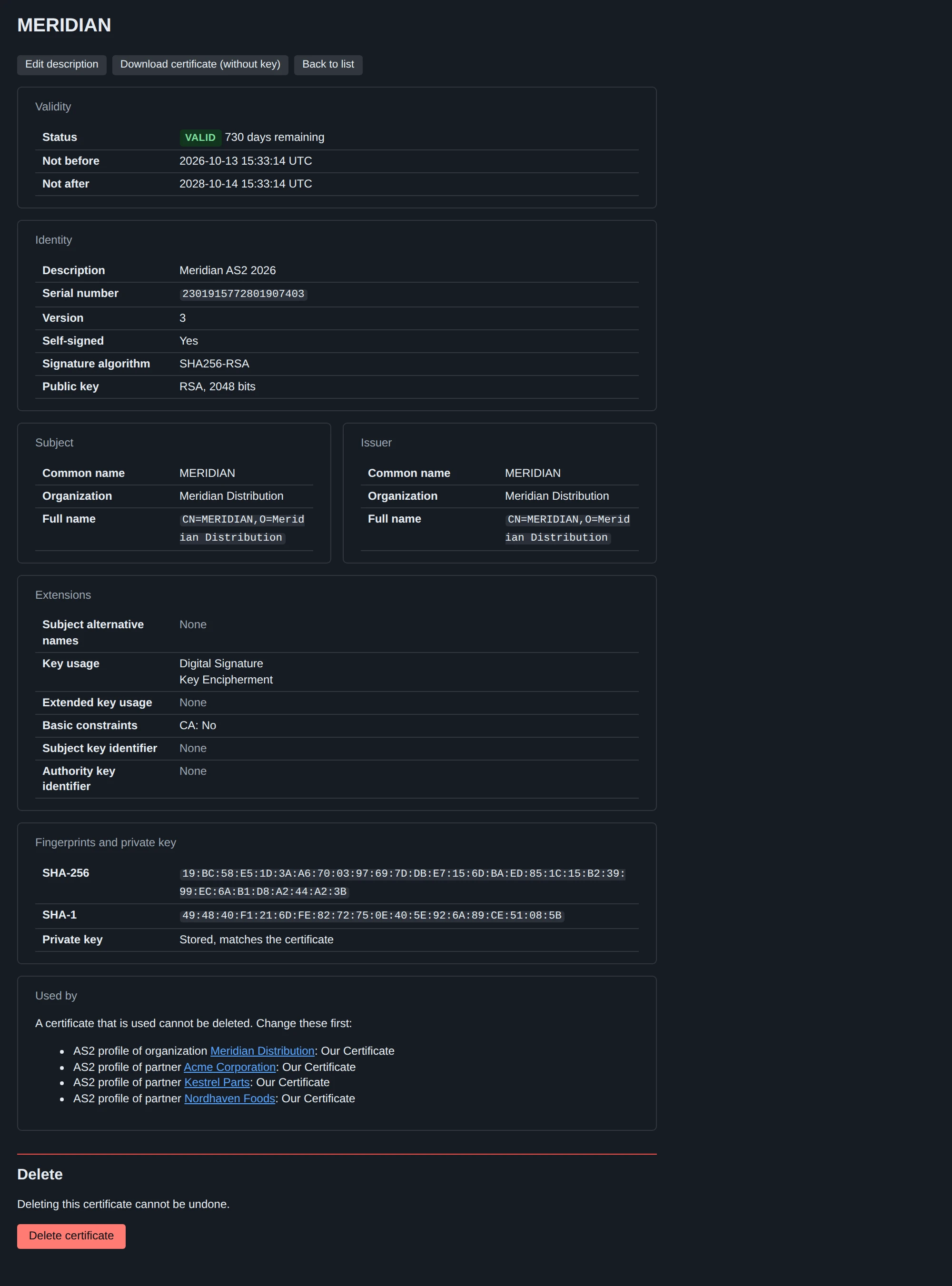Click the Self-signed value Yes
This screenshot has width=952, height=1286.
point(188,340)
